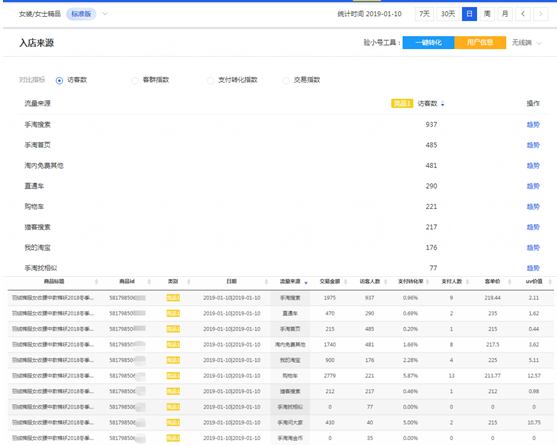Click conversion rate 5.87% cell

coord(410,376)
